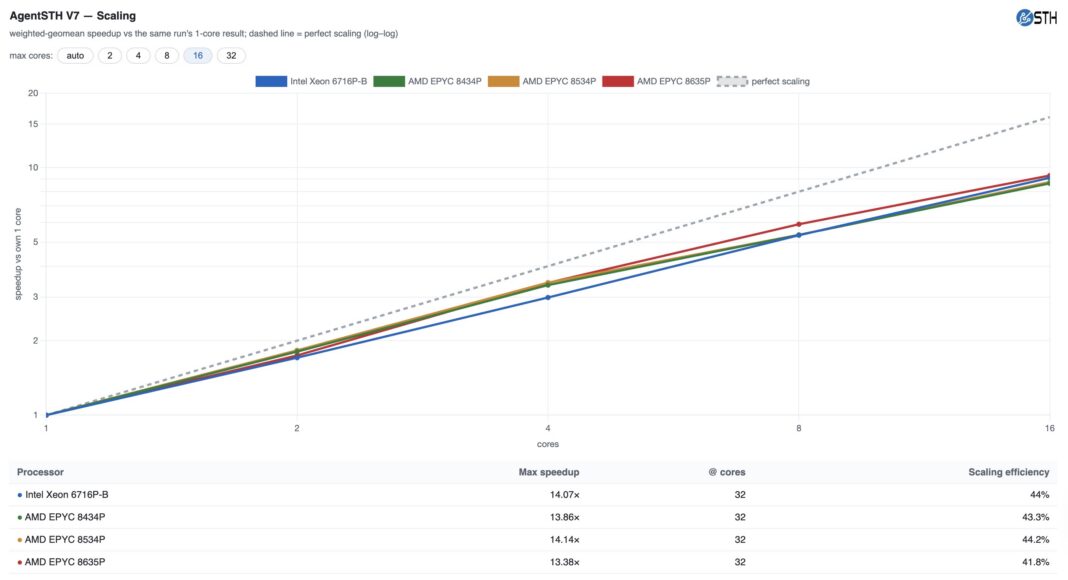Set max cores to 2
1068x580 pixels.
(x=110, y=56)
